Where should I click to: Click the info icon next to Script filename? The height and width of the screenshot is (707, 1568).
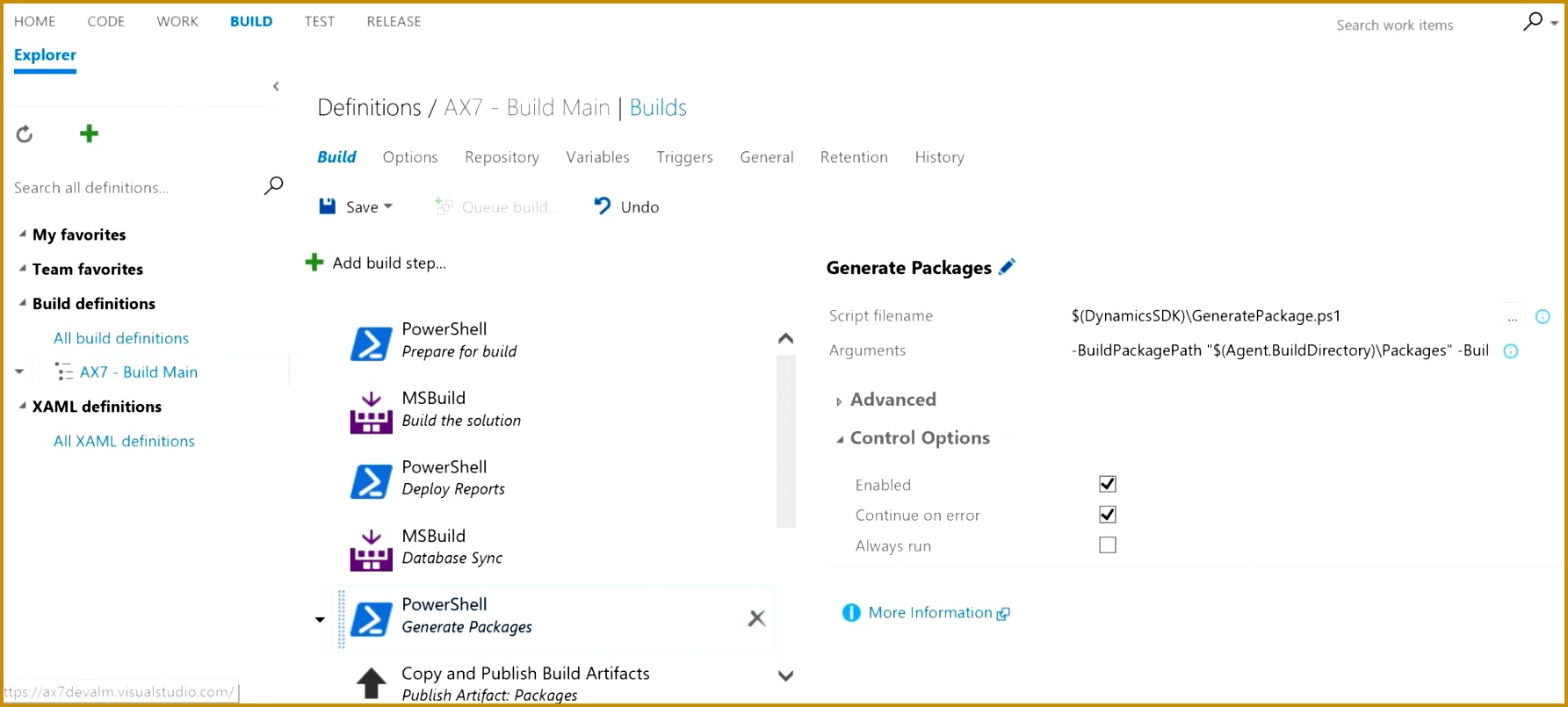(x=1543, y=317)
